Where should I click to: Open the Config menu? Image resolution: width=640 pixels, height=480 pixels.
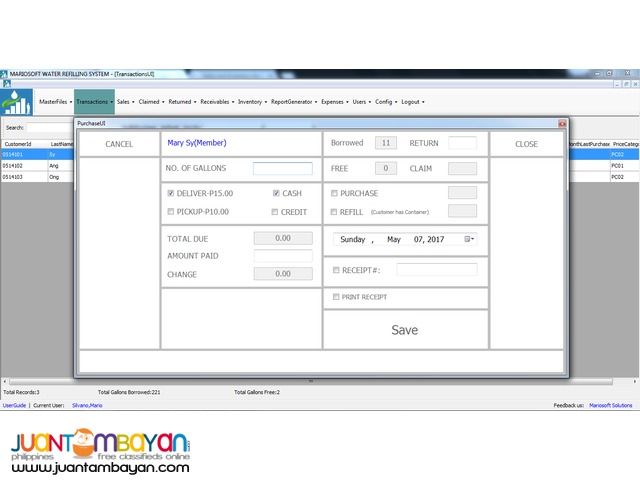tap(386, 102)
